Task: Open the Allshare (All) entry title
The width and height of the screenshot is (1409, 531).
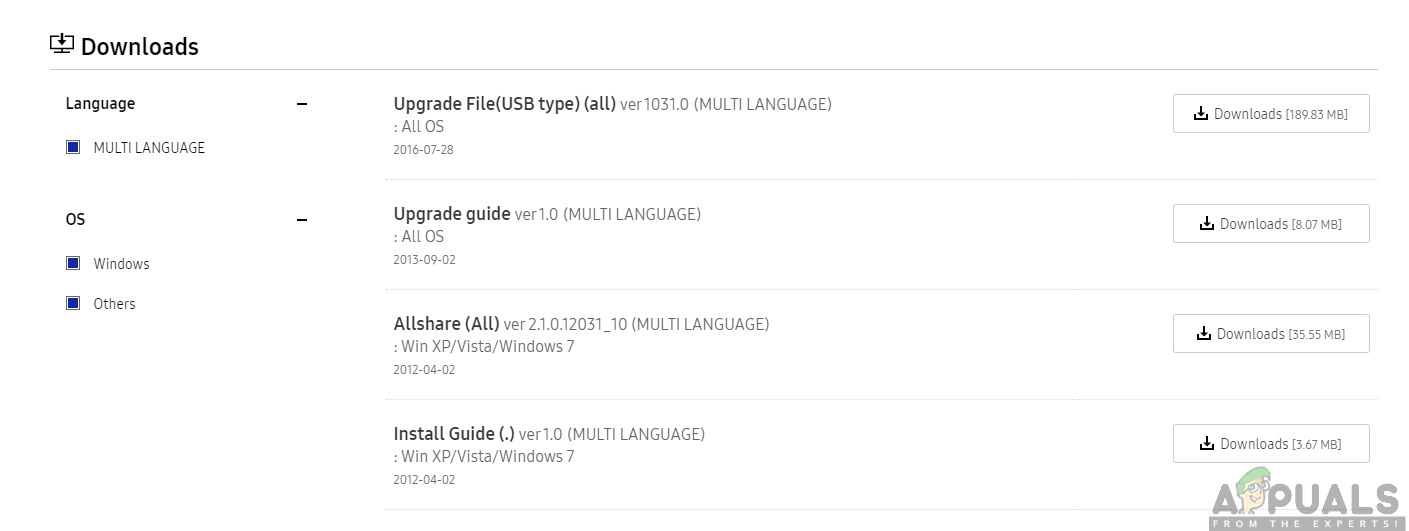Action: click(446, 323)
